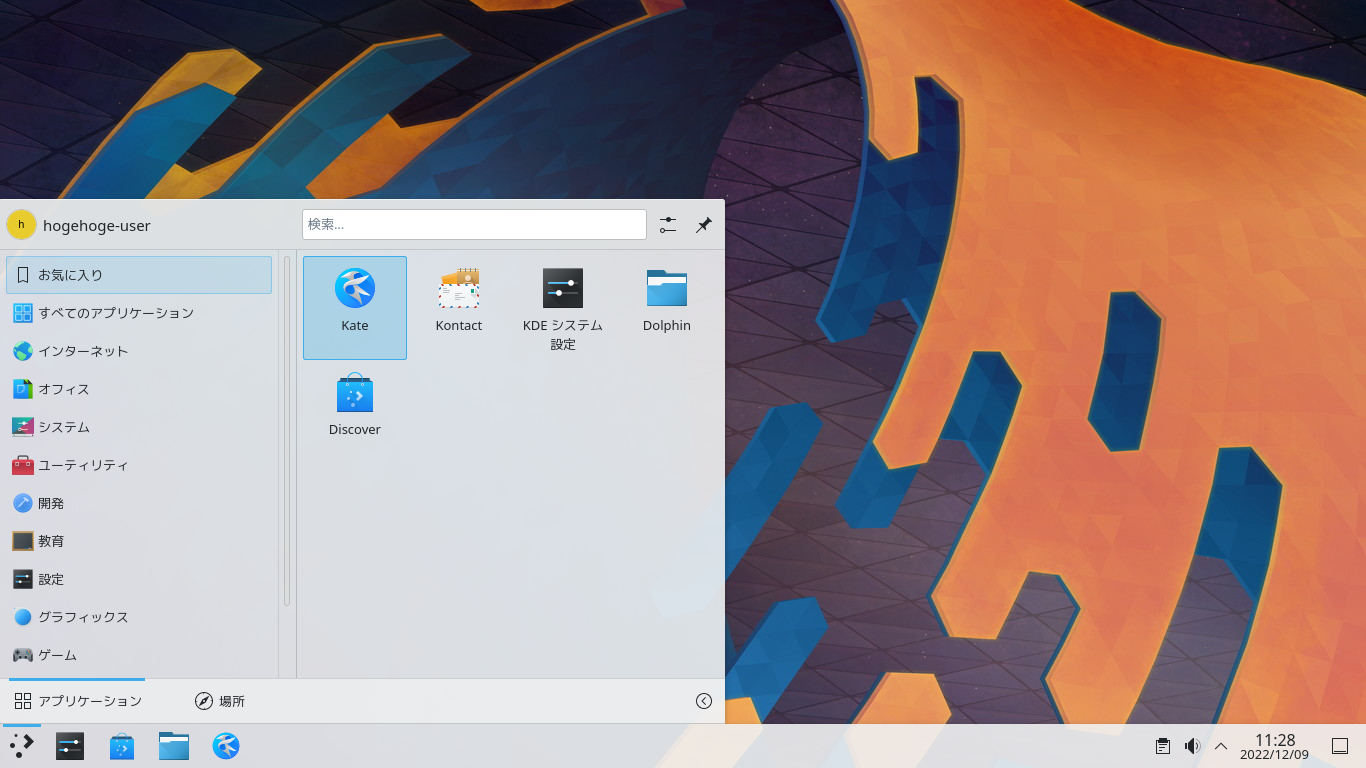
Task: Launch Kate from the favorites grid
Action: [x=355, y=307]
